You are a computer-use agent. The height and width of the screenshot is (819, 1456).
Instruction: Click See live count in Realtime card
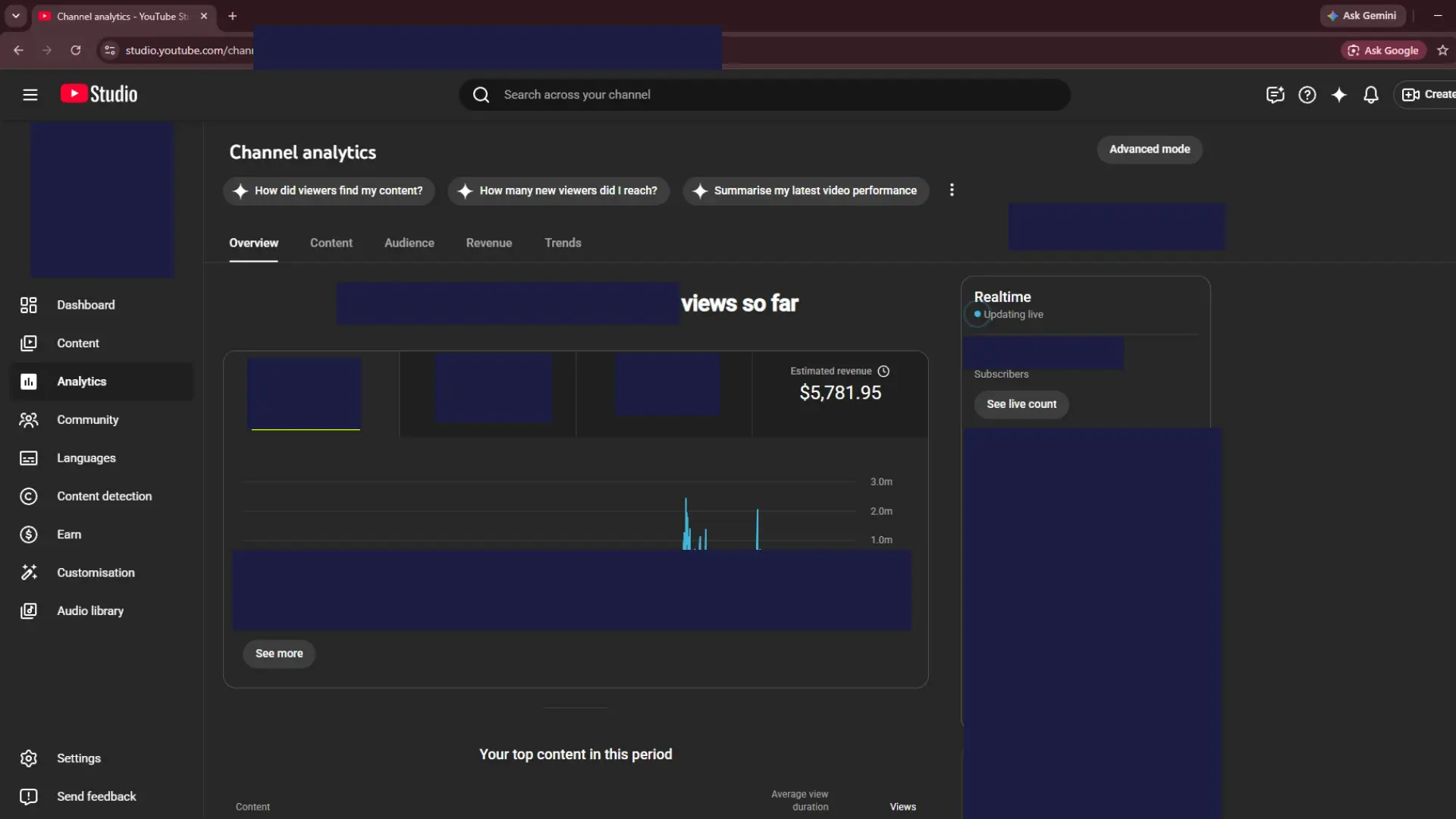[x=1021, y=404]
